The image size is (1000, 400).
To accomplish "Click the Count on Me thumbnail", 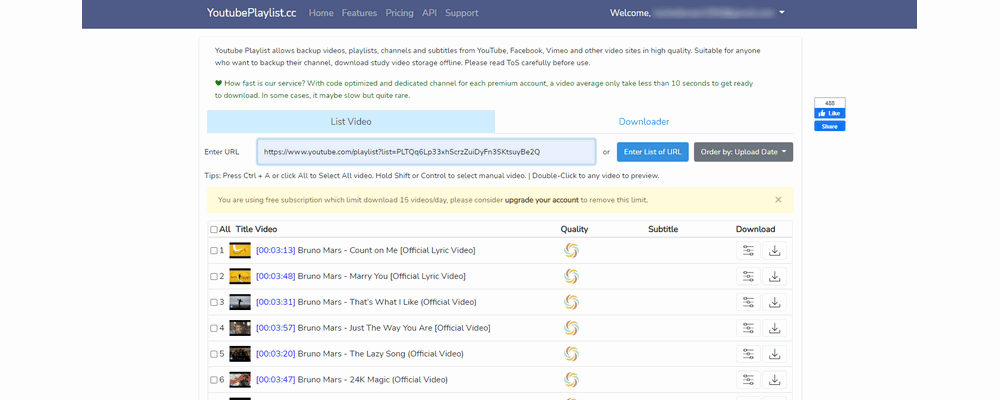I will point(240,251).
